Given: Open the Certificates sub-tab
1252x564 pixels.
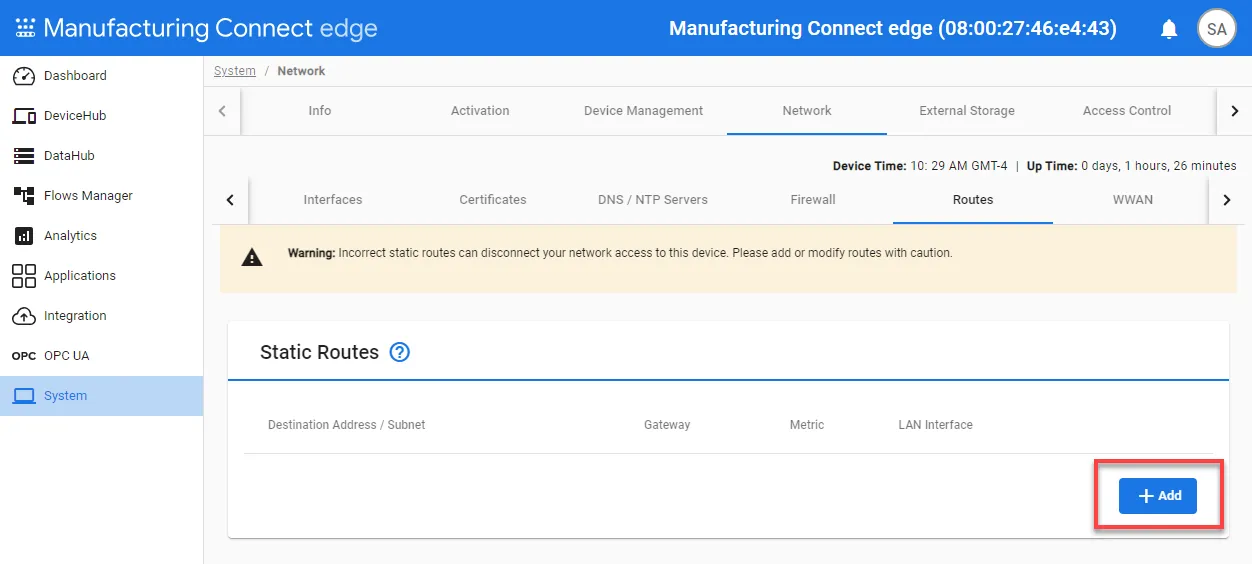Looking at the screenshot, I should [493, 200].
